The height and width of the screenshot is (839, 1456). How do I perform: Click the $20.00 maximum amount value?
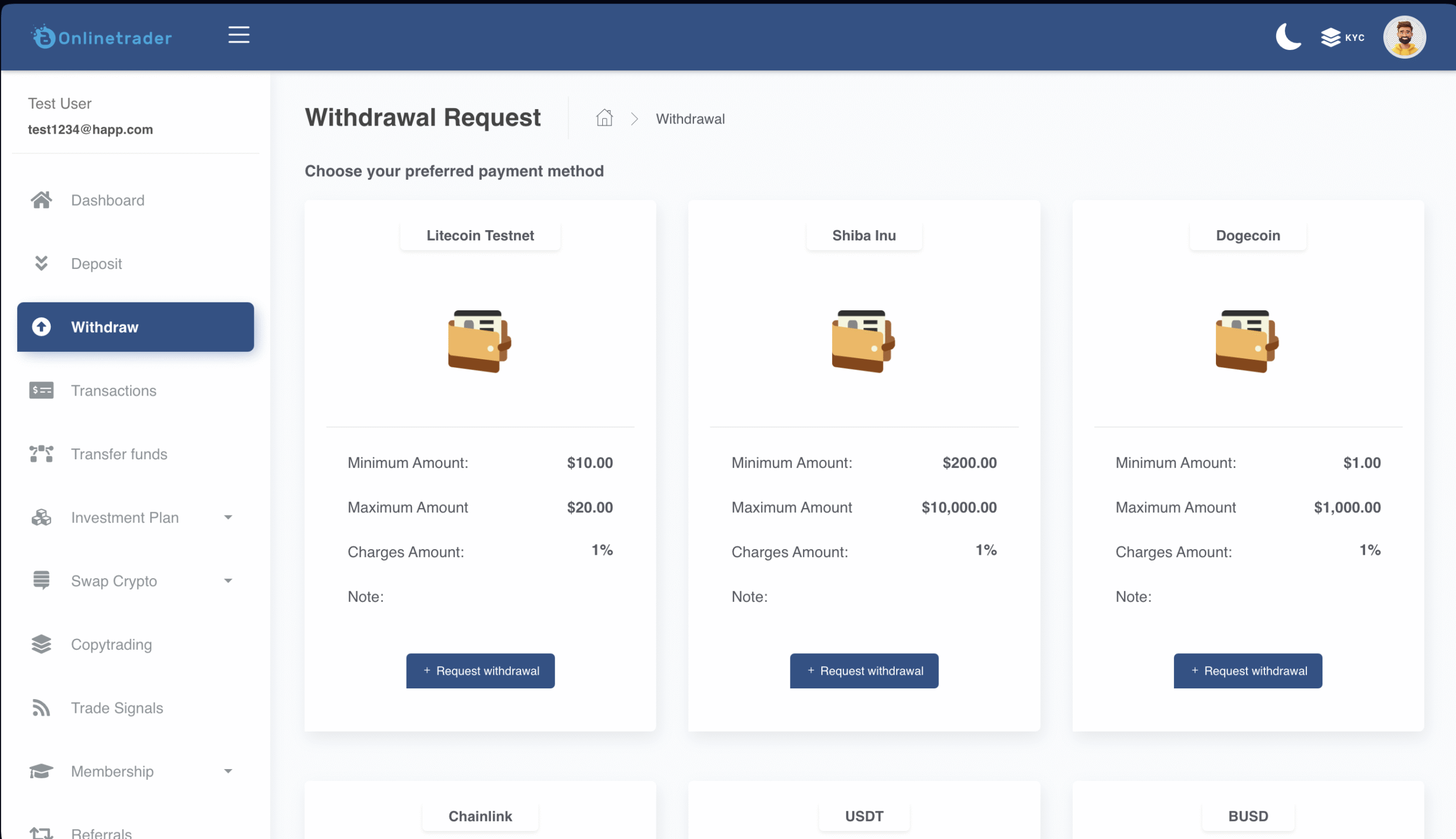coord(589,507)
